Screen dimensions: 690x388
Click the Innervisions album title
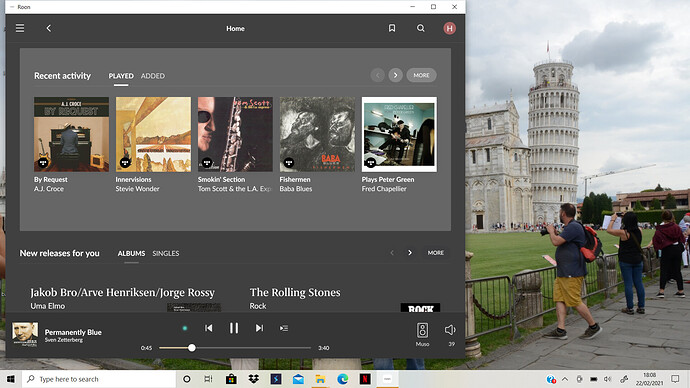[x=133, y=179]
